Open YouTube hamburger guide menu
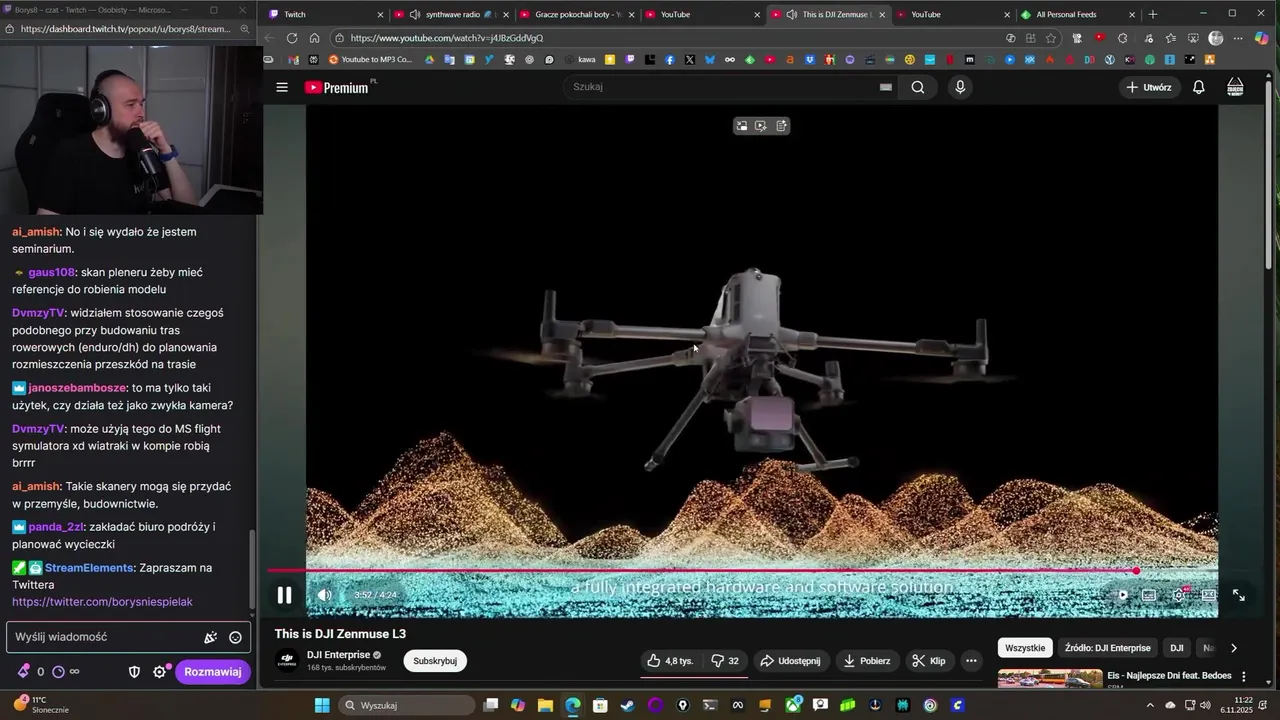Screen dimensions: 1280x720 coord(282,87)
